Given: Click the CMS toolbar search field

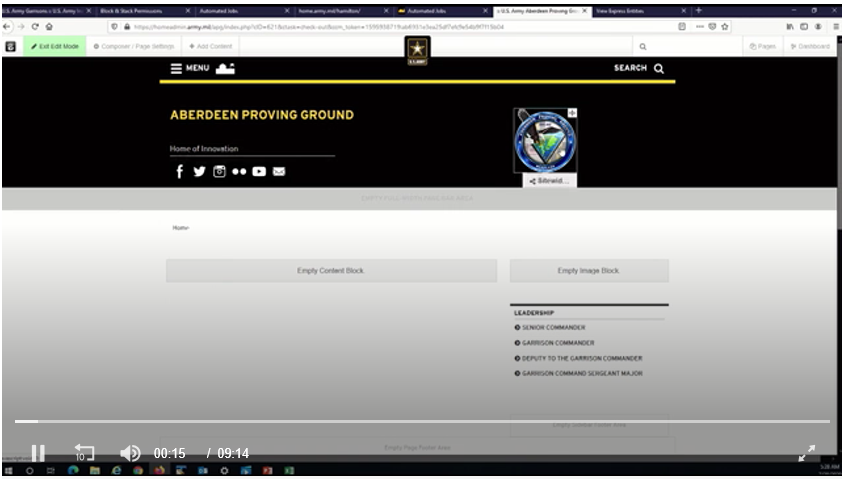Looking at the screenshot, I should point(687,47).
